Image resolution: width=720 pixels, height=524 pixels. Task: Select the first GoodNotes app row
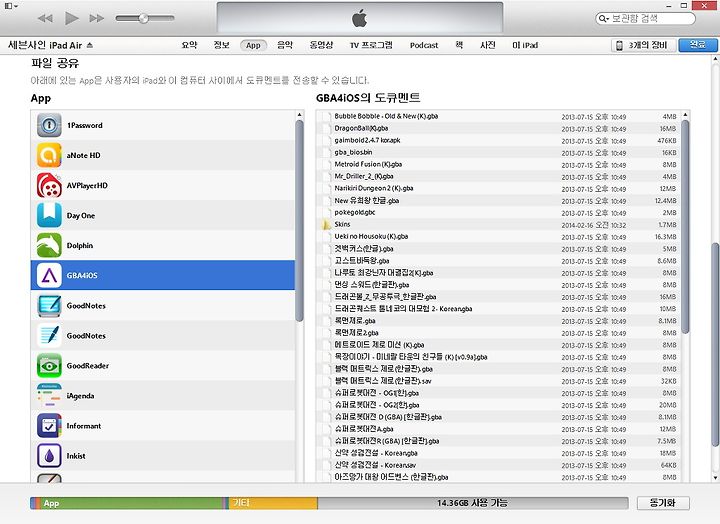(163, 305)
